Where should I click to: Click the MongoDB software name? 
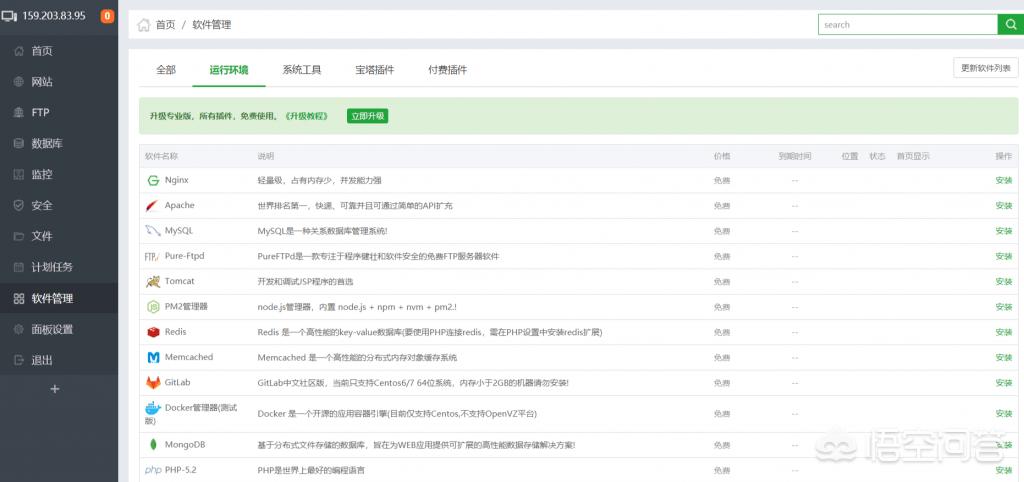[185, 445]
